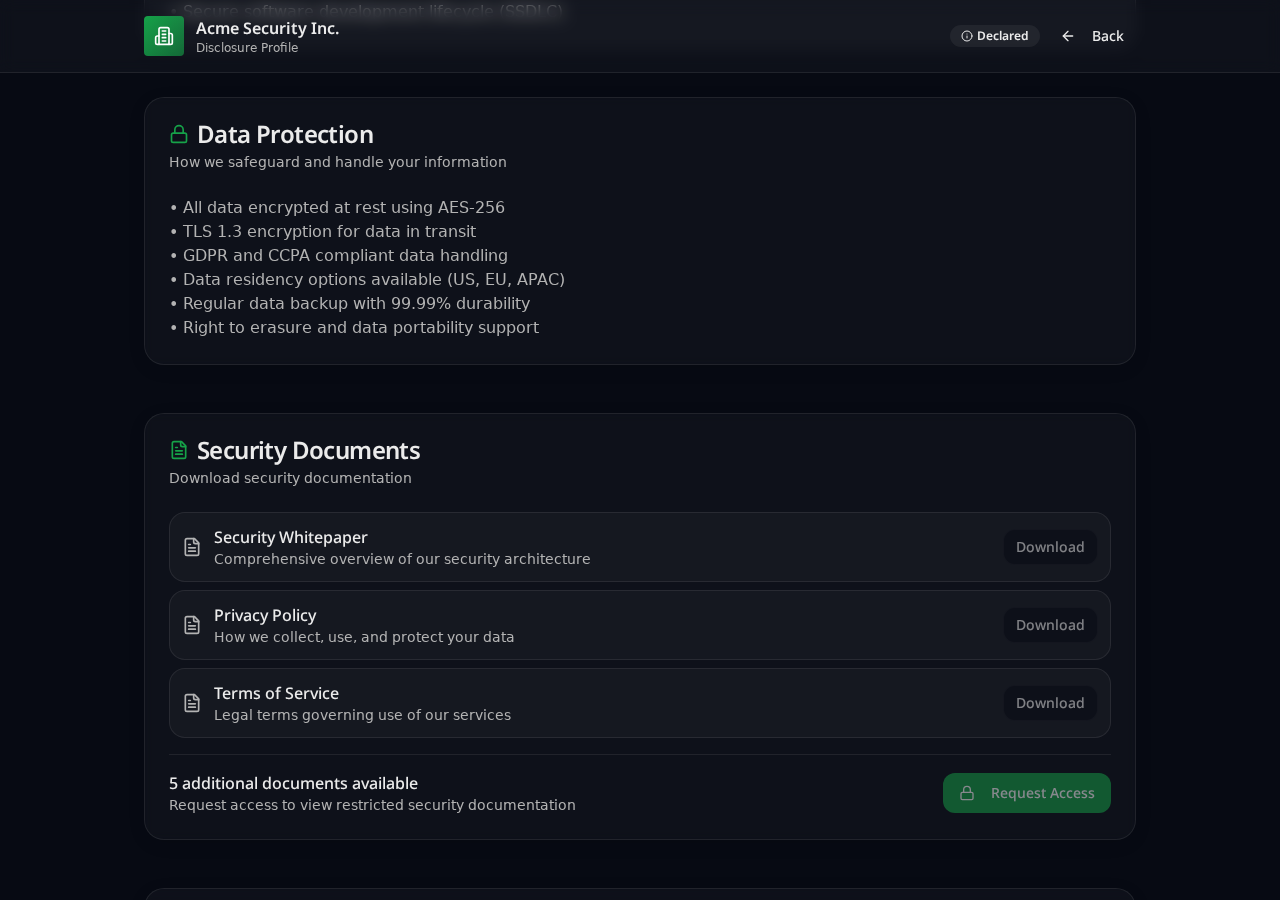Click the lock icon beside Data Protection
Image resolution: width=1280 pixels, height=900 pixels.
(x=179, y=134)
